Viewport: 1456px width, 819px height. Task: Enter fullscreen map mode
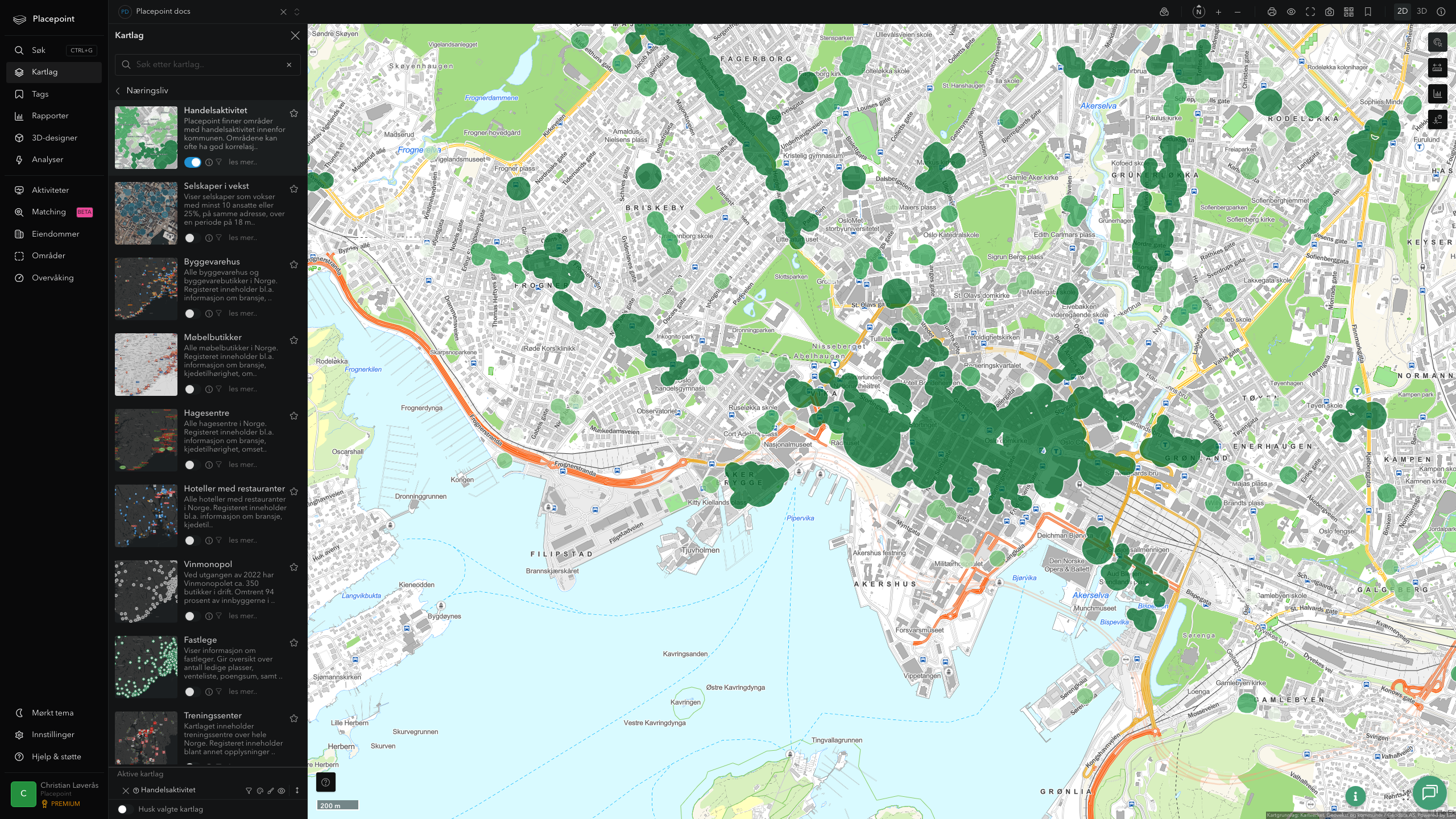pyautogui.click(x=1310, y=12)
